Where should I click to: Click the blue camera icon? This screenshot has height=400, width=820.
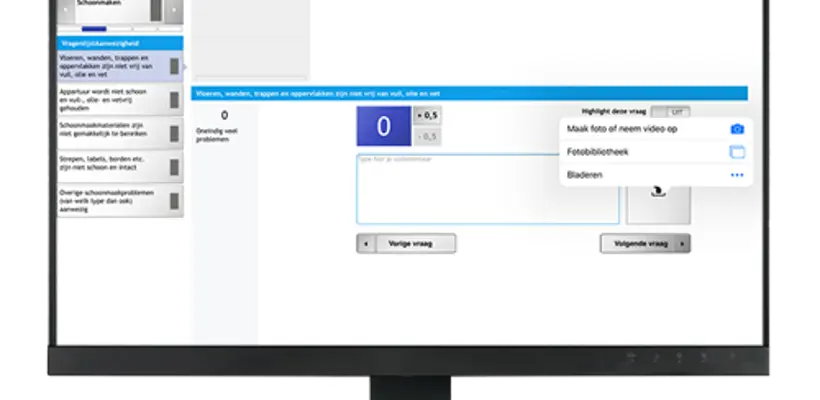tap(737, 129)
